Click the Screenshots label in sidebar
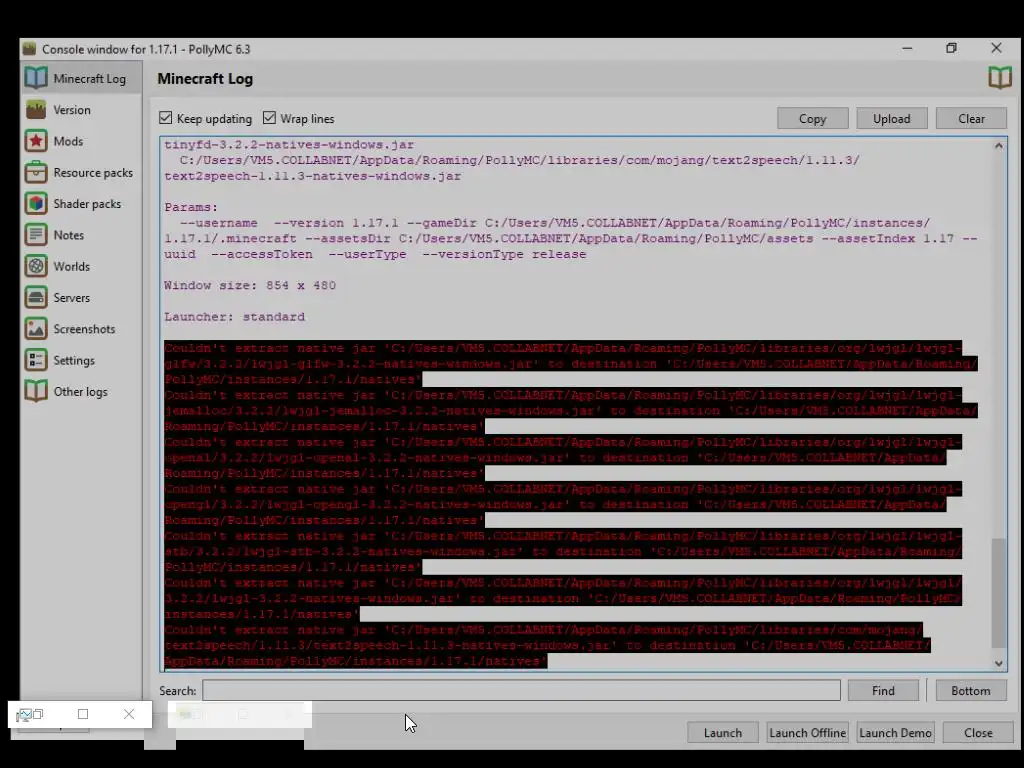Image resolution: width=1024 pixels, height=768 pixels. pos(84,329)
